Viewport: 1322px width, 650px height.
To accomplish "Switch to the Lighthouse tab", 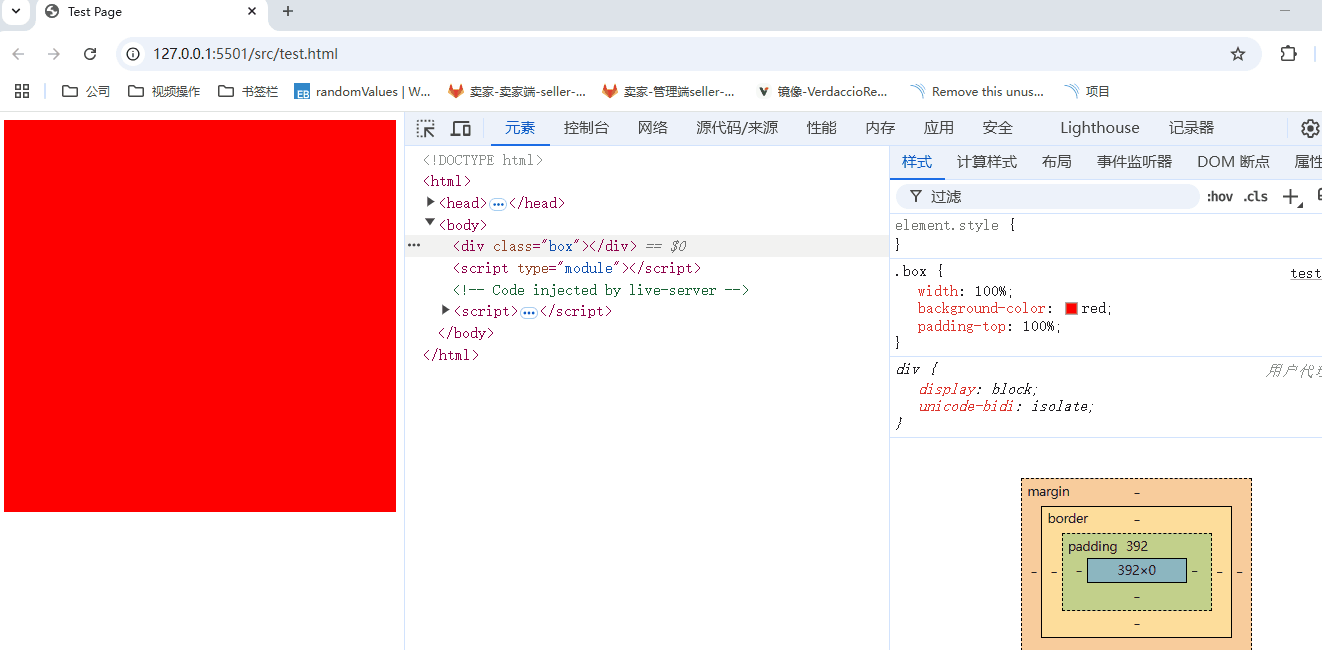I will pyautogui.click(x=1100, y=128).
